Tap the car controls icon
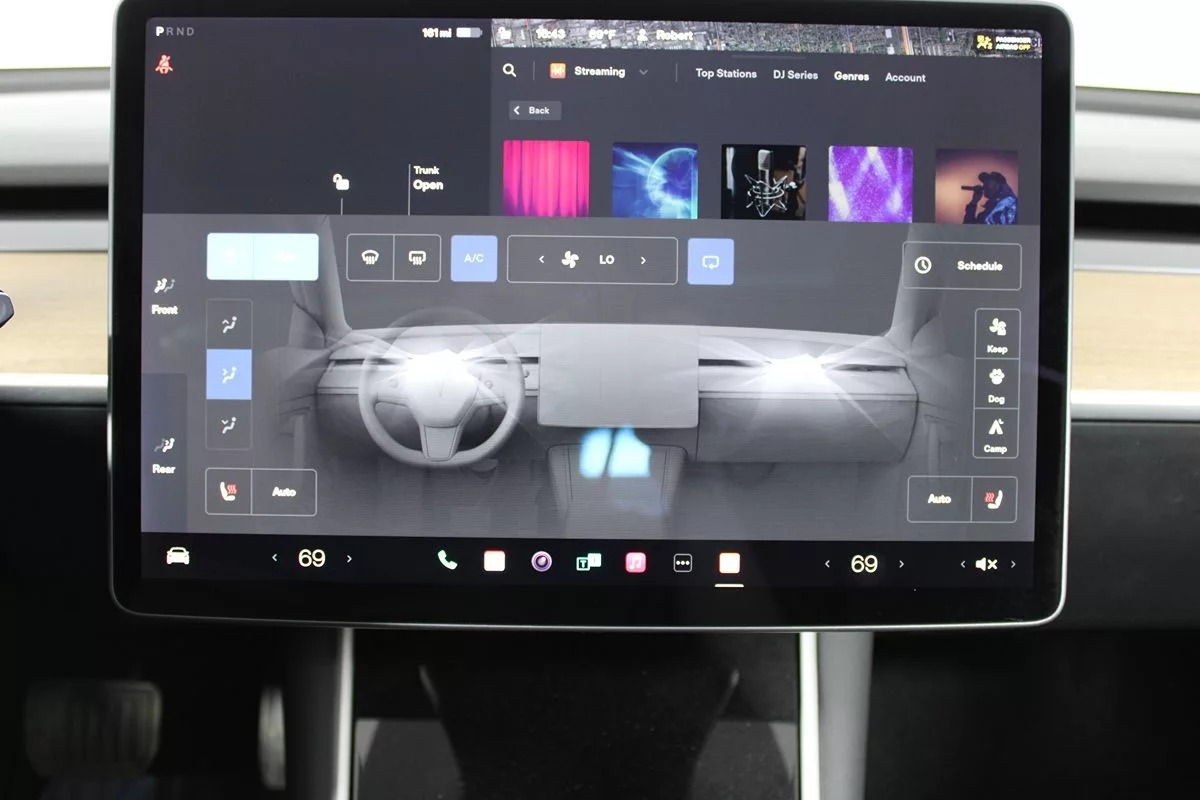1200x800 pixels. click(178, 557)
